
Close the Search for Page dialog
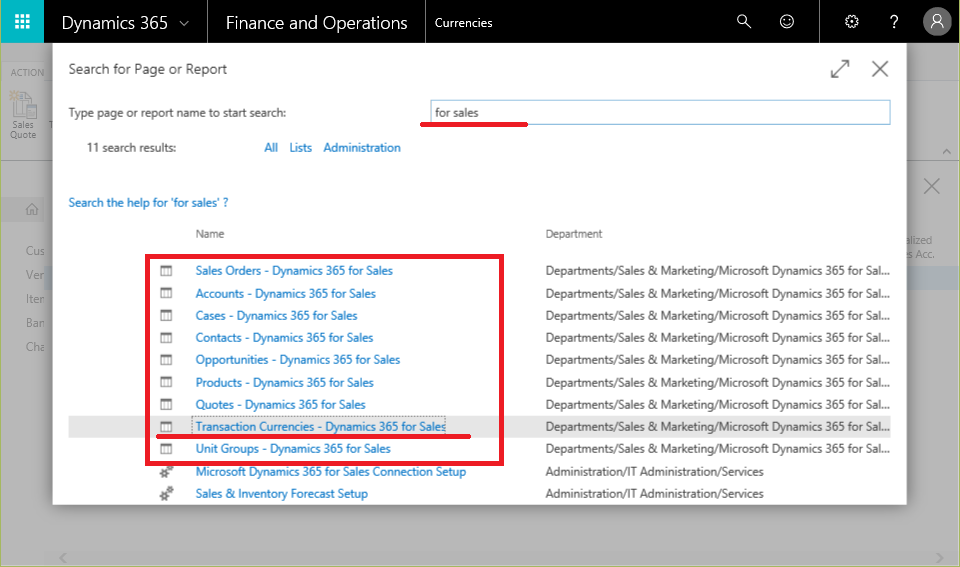click(880, 69)
